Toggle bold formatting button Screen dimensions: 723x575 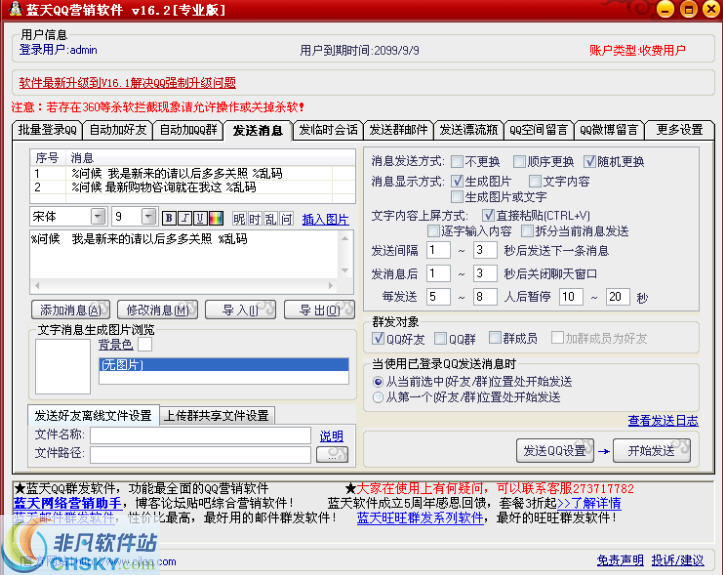169,218
